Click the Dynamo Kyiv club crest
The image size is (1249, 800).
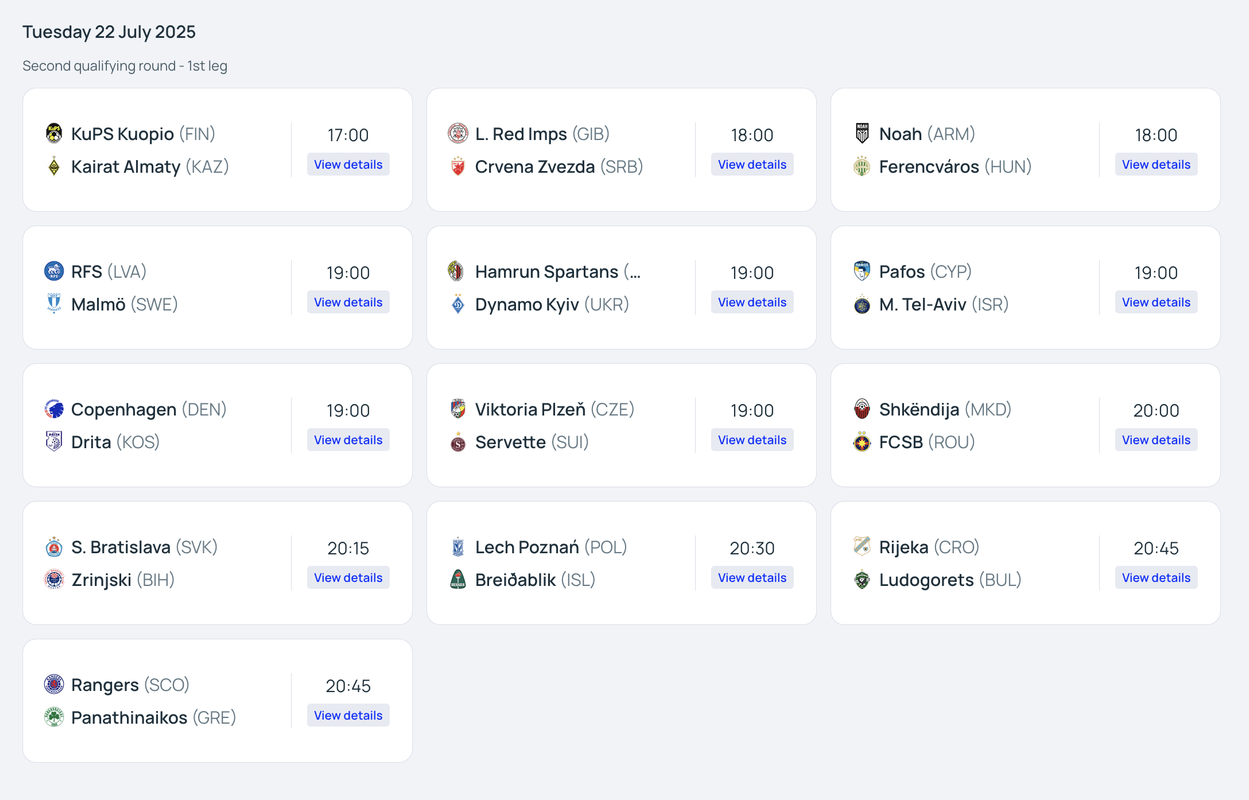pyautogui.click(x=458, y=304)
